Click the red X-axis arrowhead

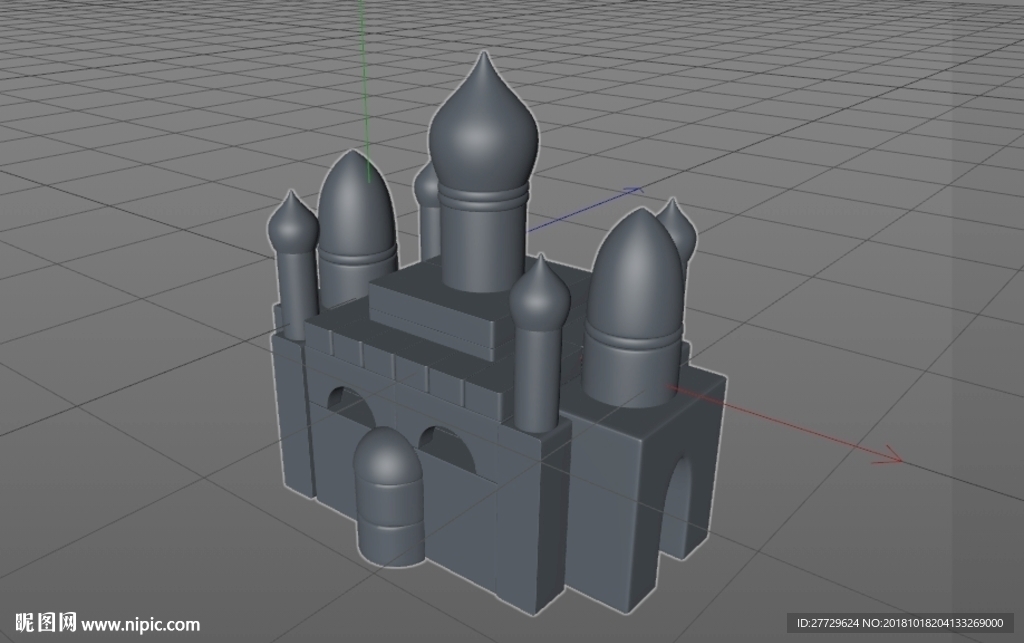point(889,454)
